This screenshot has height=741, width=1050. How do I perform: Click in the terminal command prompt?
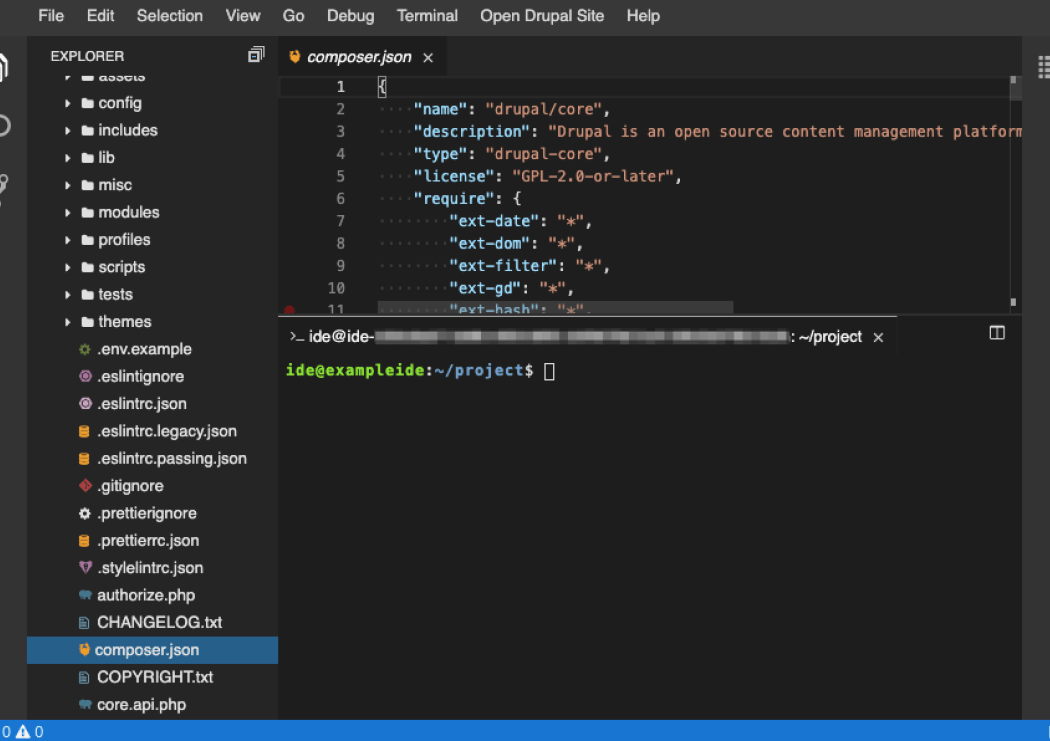(549, 371)
